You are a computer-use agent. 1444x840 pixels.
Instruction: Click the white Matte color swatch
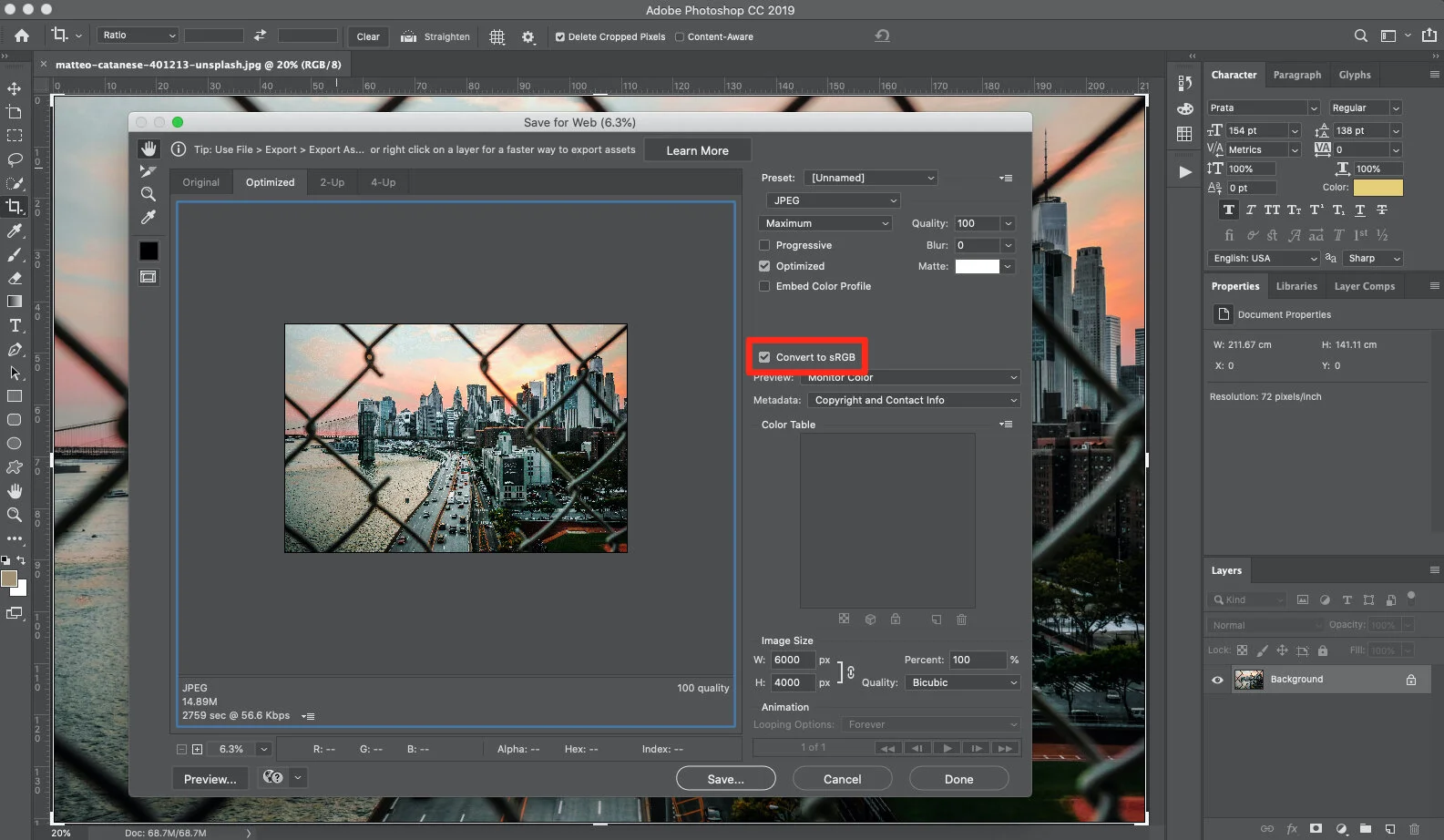(x=978, y=266)
